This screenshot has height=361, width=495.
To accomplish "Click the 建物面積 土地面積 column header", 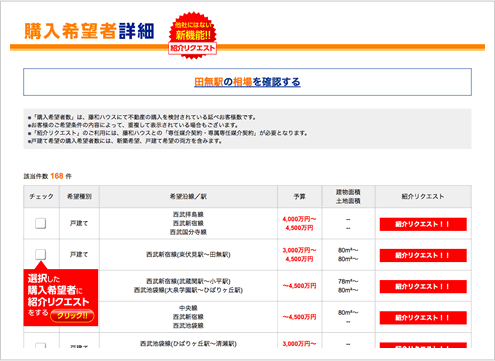I will pos(348,197).
